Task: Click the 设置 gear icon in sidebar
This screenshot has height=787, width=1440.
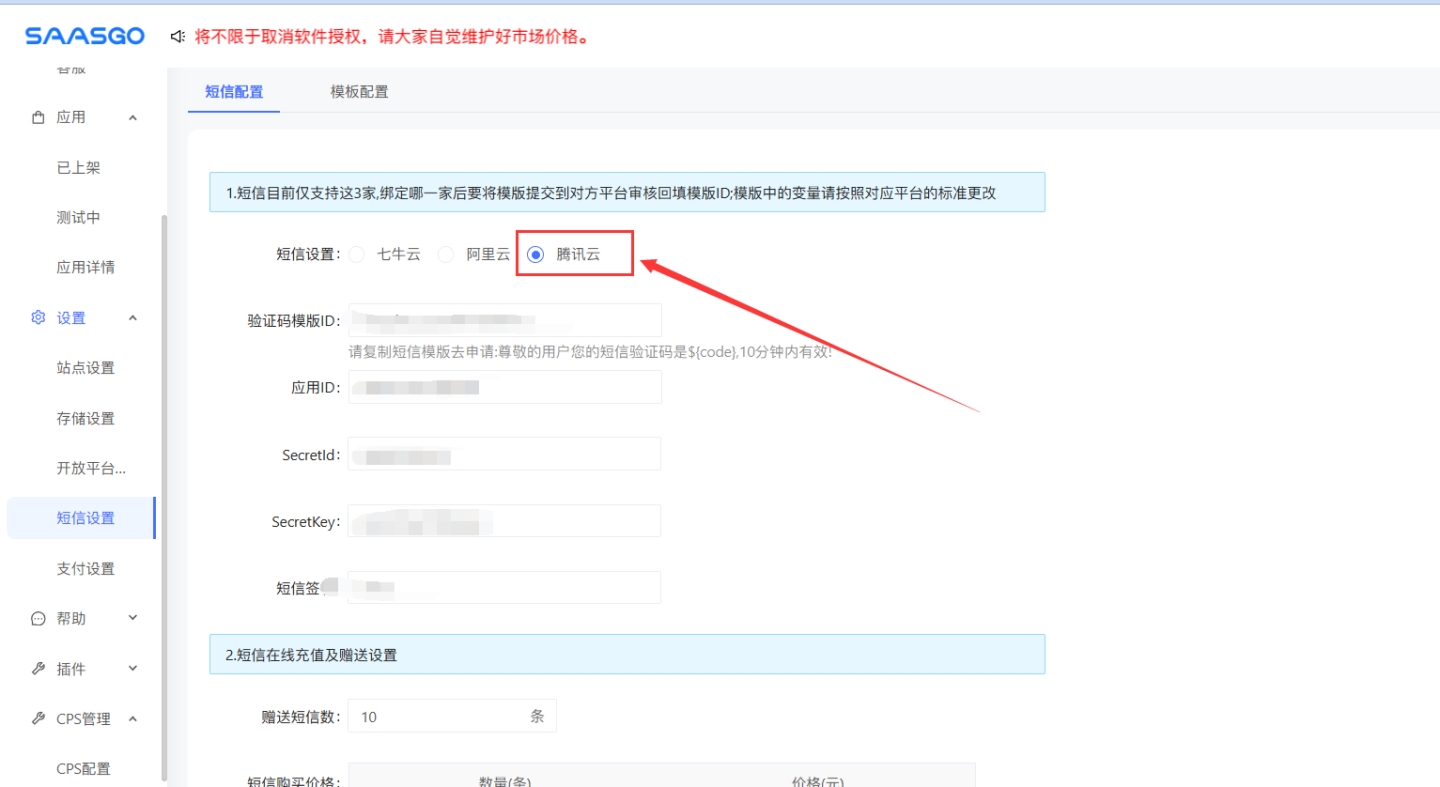Action: point(39,318)
